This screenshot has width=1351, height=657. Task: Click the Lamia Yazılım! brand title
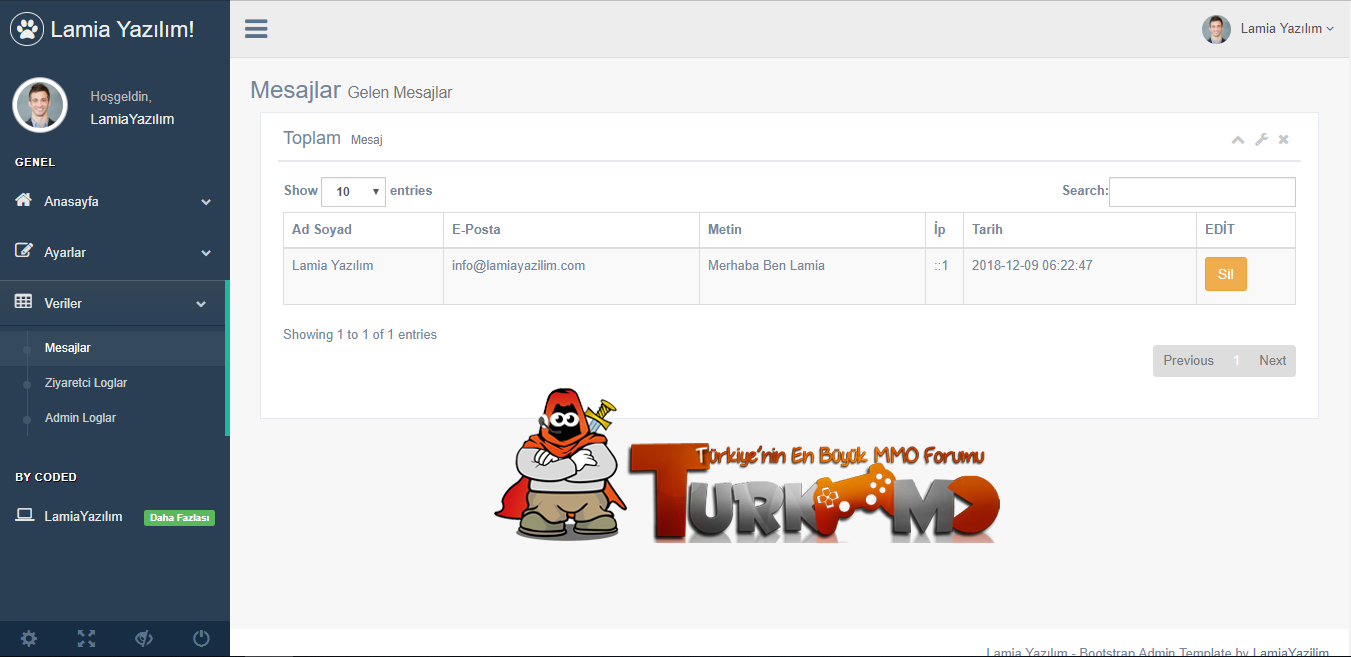(x=122, y=29)
